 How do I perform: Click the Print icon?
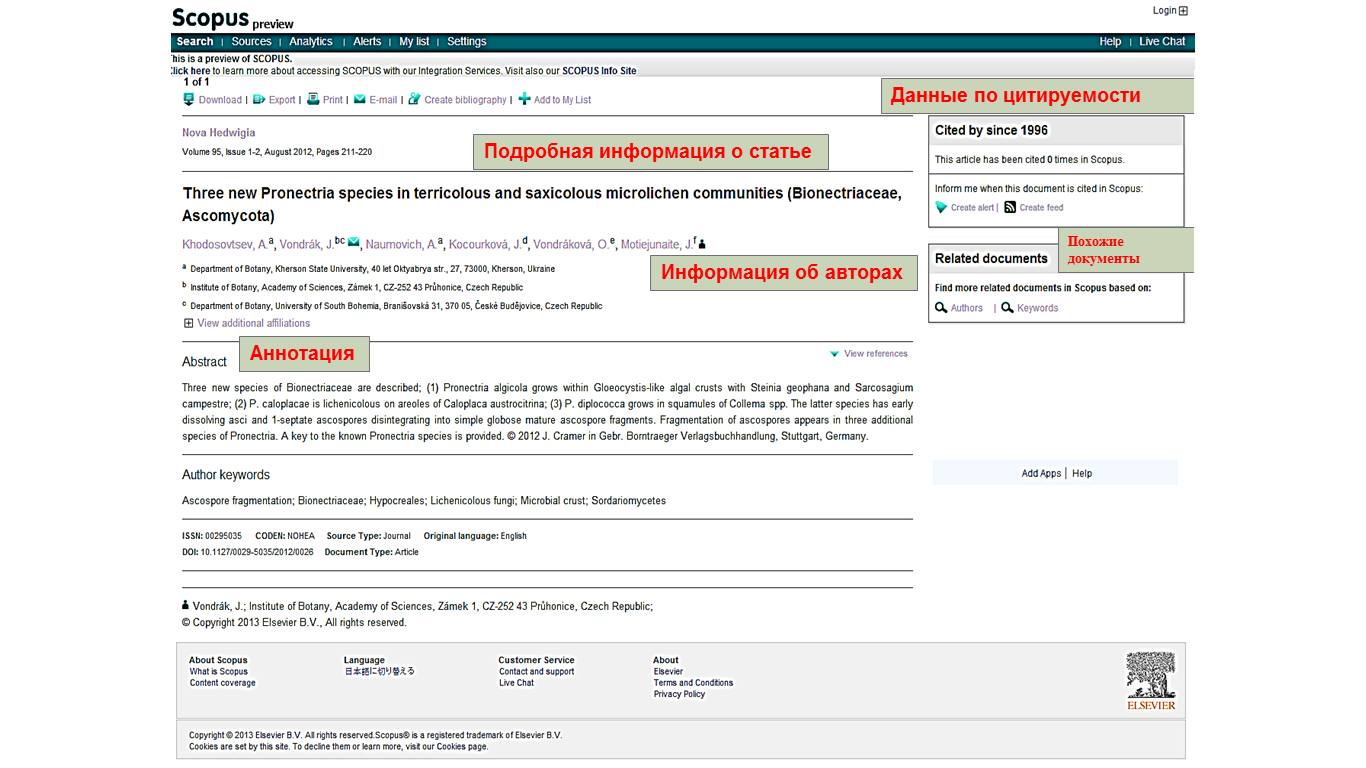click(313, 100)
